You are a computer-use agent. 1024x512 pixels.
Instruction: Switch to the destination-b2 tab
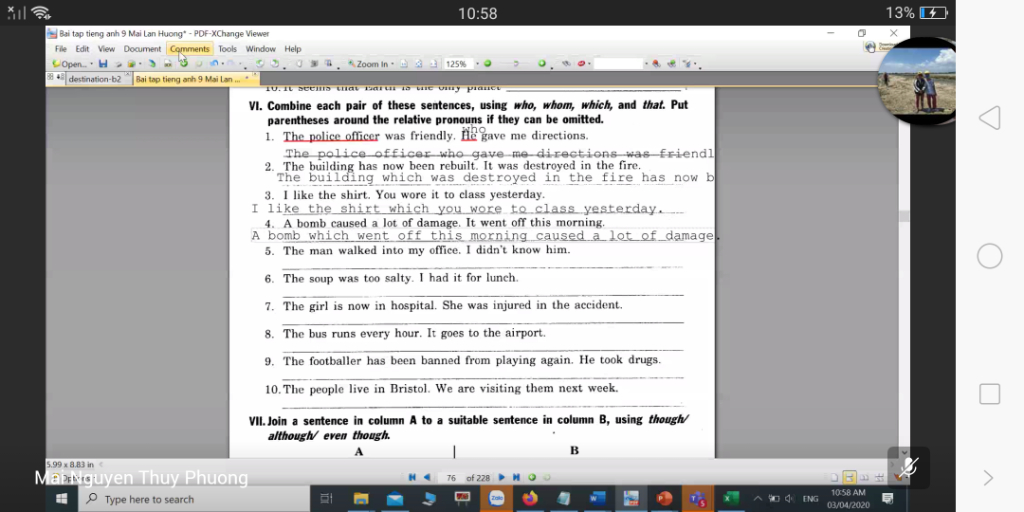click(x=95, y=79)
